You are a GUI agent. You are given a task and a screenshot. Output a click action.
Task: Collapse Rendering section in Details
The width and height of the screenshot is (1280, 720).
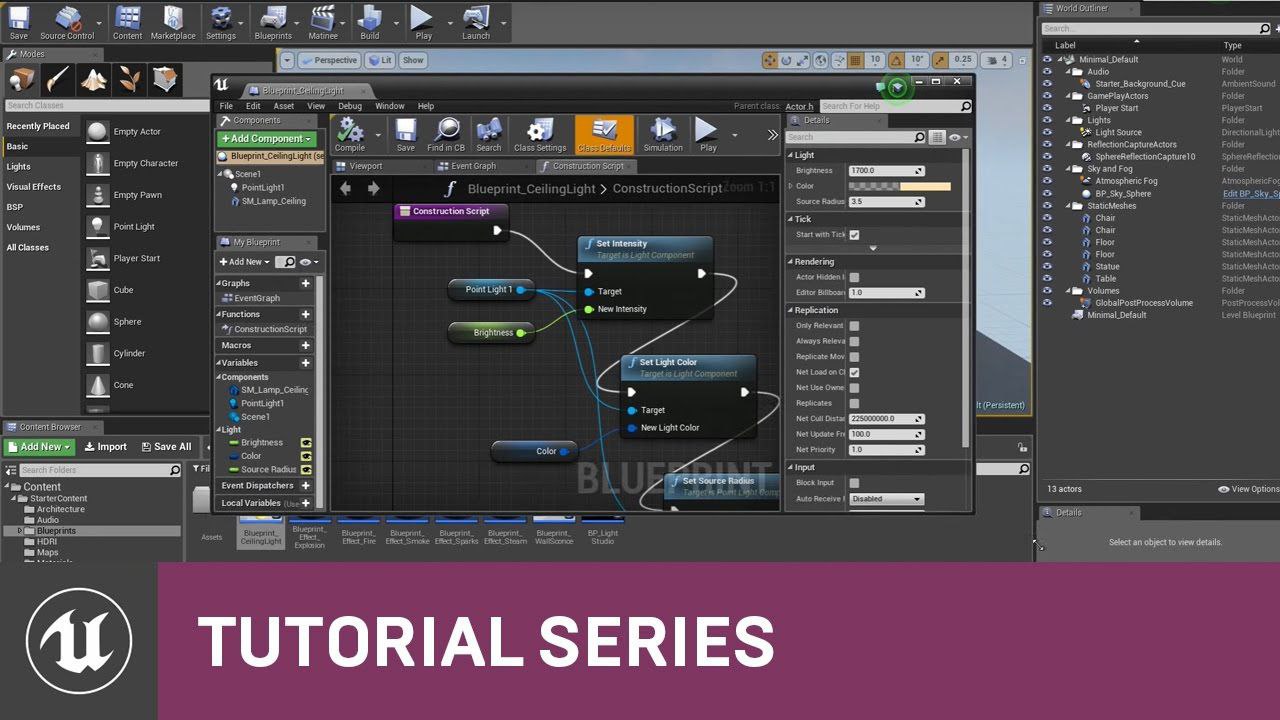[791, 262]
